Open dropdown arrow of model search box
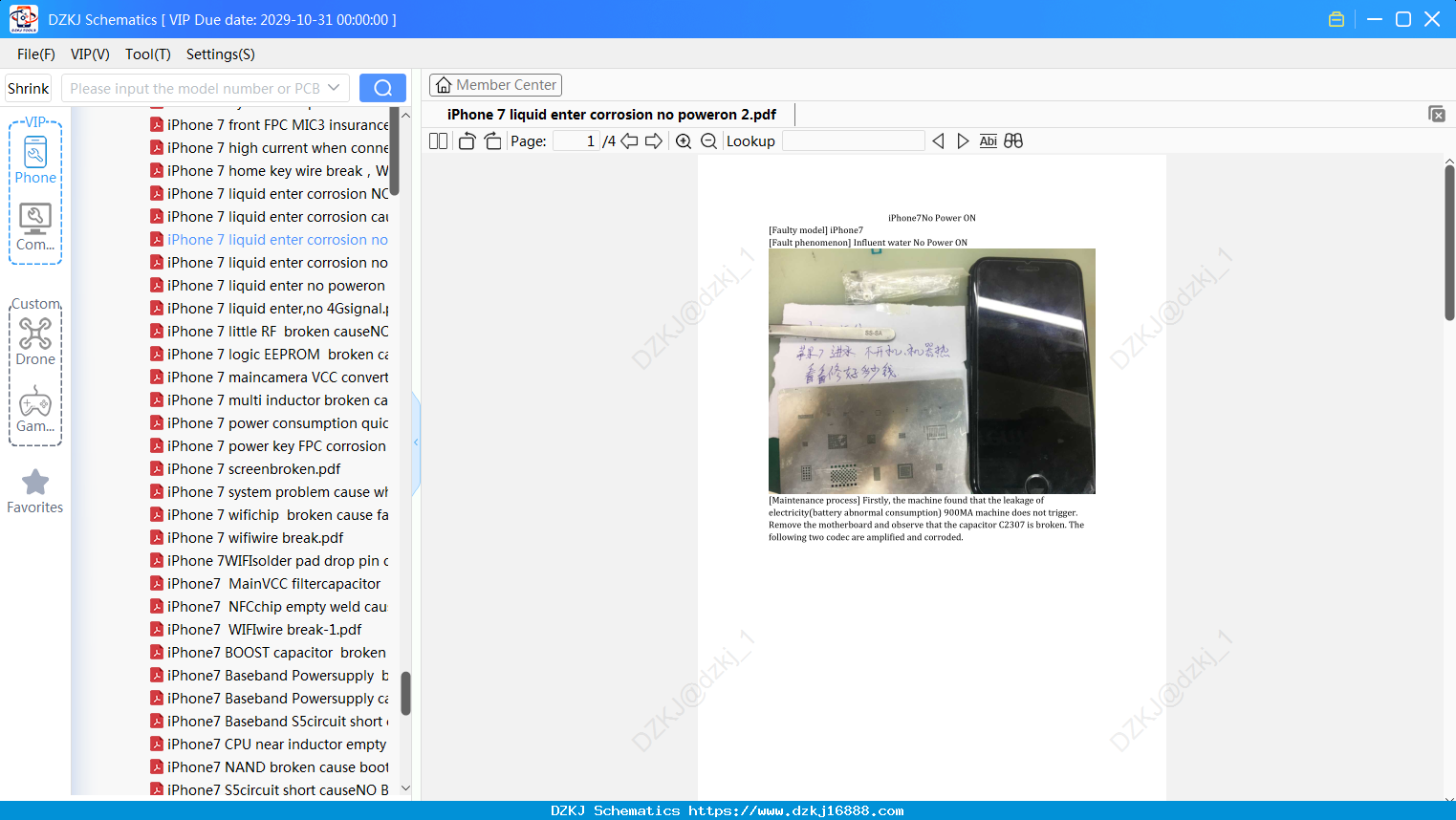This screenshot has width=1456, height=820. pos(334,88)
